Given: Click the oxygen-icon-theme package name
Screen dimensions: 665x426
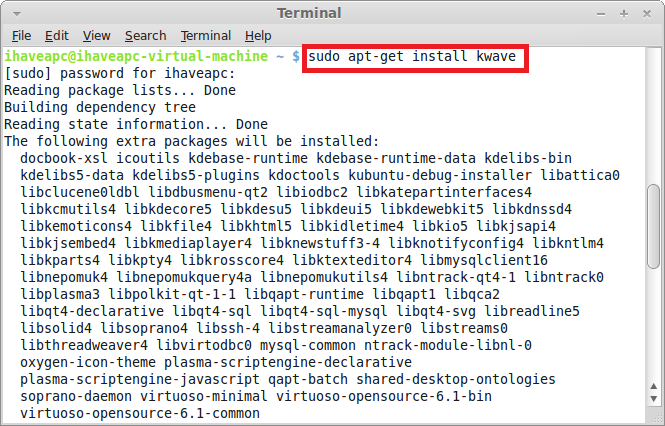Looking at the screenshot, I should pos(88,362).
